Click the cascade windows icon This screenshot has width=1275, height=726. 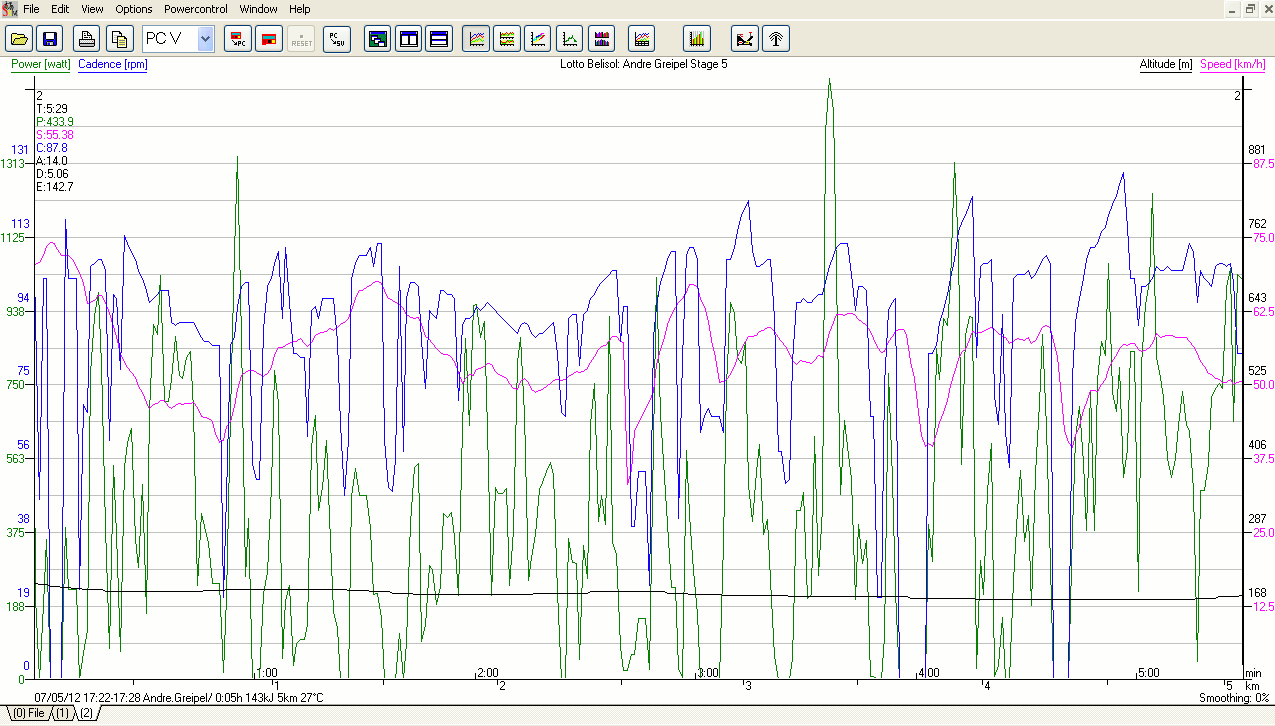click(x=377, y=39)
